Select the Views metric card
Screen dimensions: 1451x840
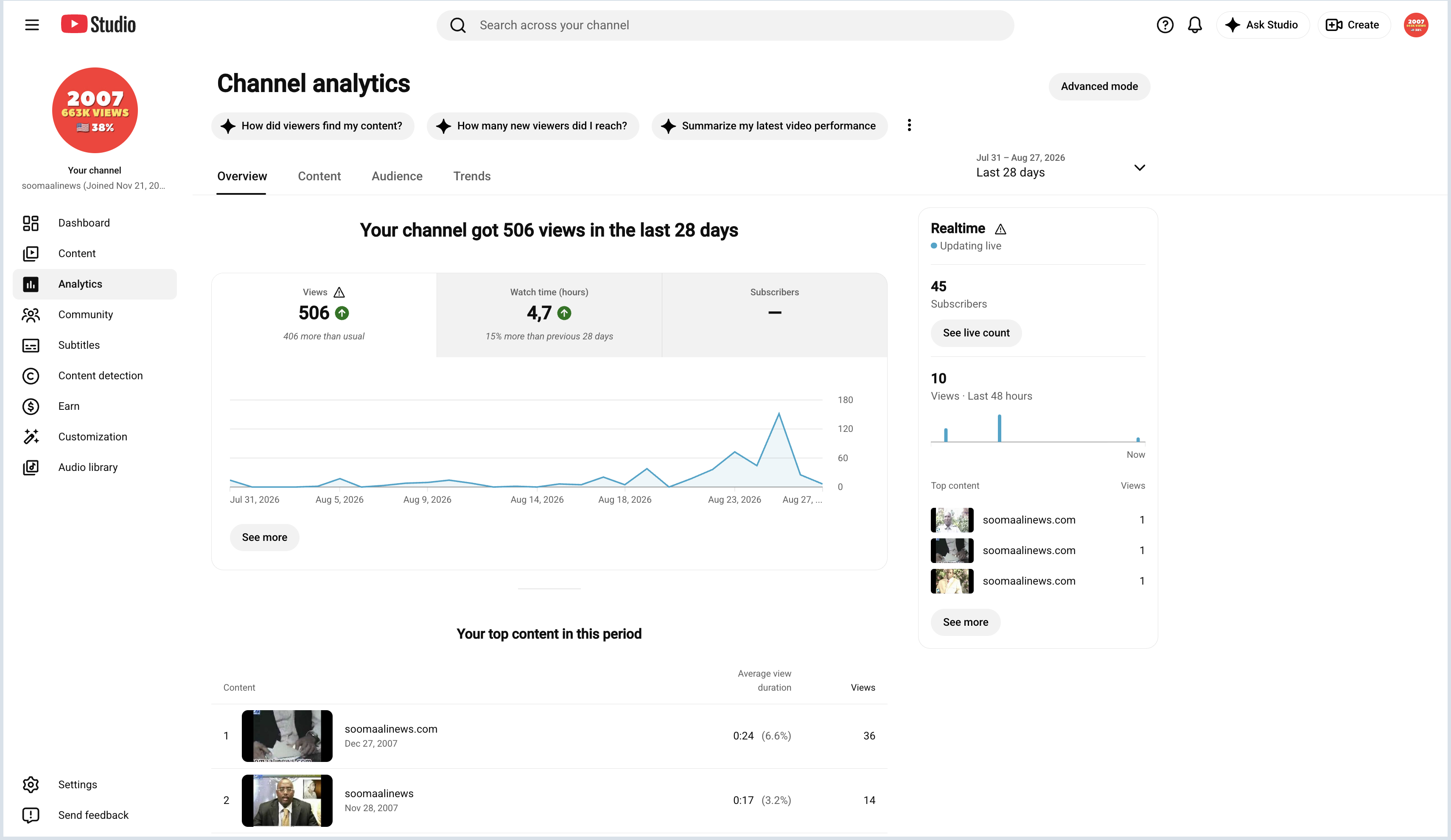(324, 315)
